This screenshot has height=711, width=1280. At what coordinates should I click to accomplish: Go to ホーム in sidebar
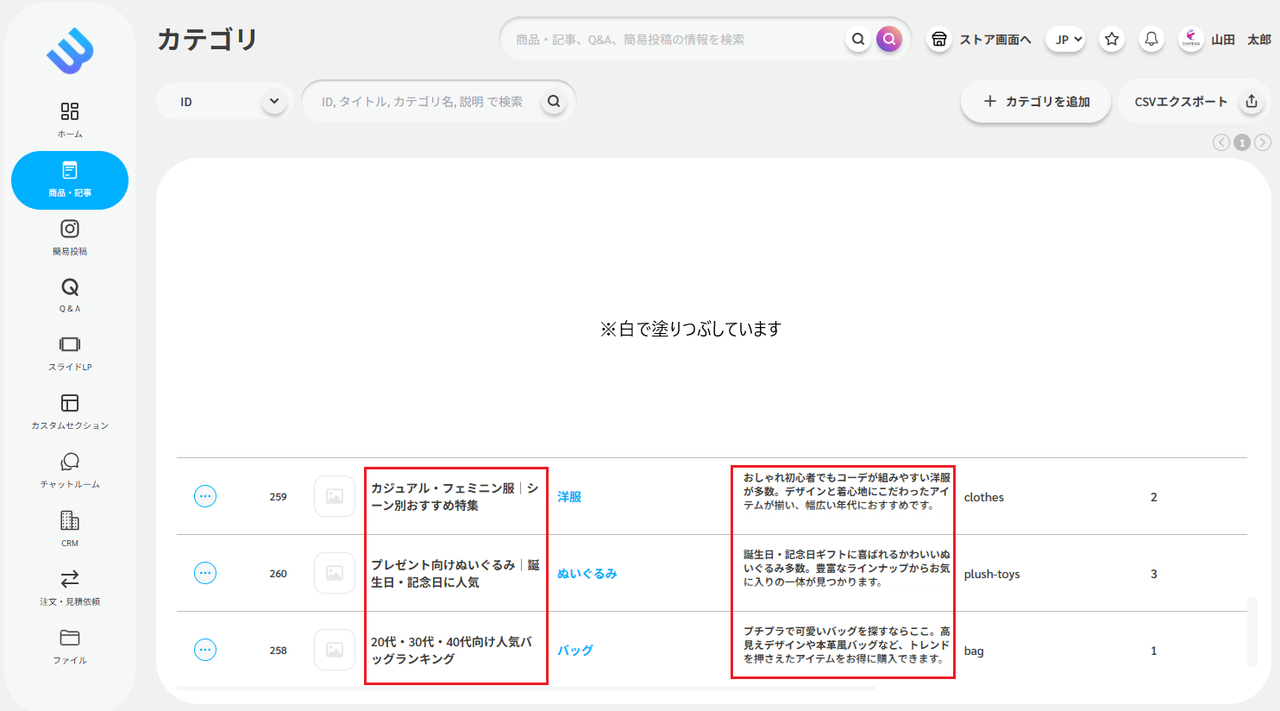pyautogui.click(x=70, y=119)
